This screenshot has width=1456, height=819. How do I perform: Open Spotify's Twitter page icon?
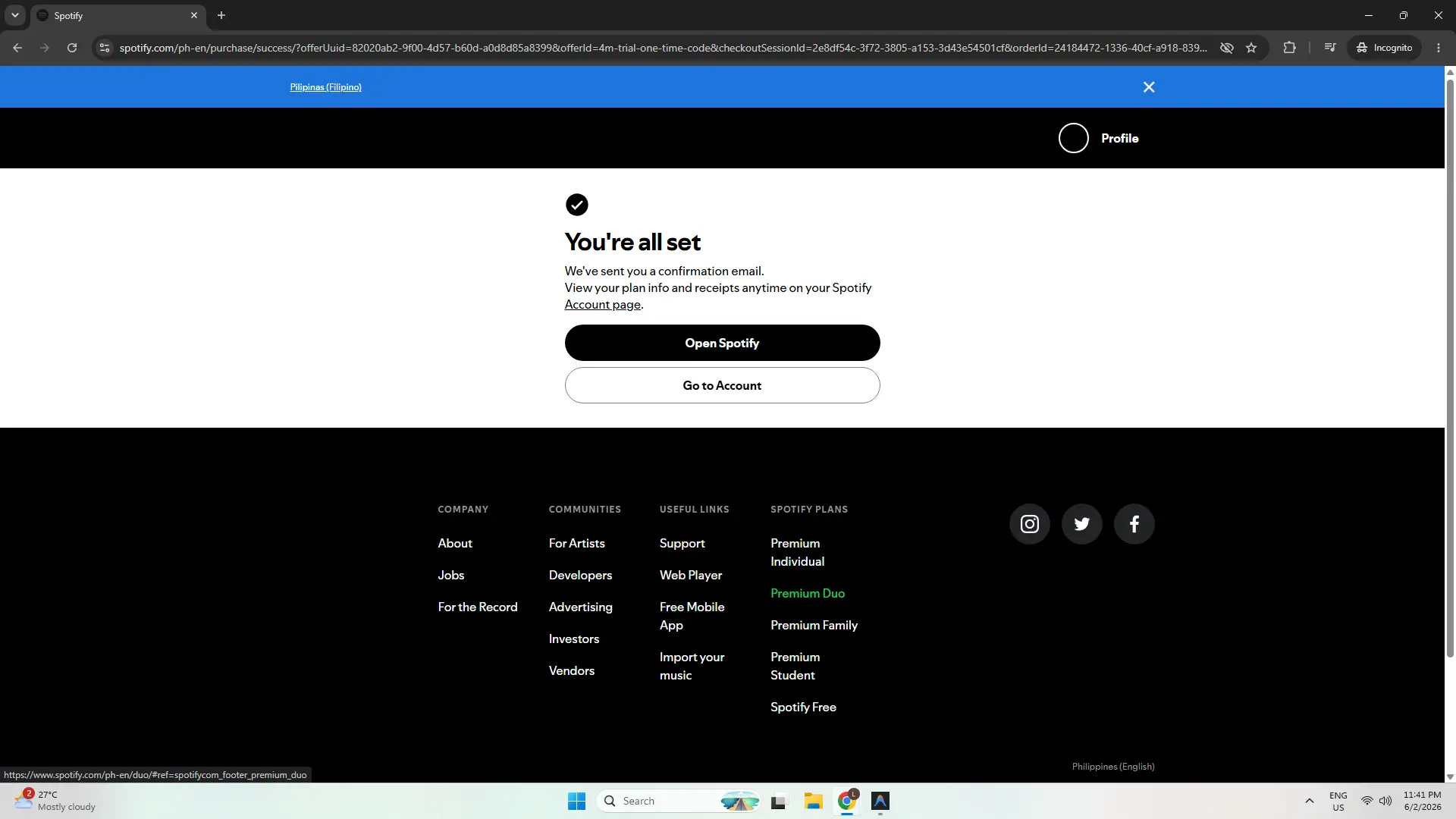point(1081,524)
